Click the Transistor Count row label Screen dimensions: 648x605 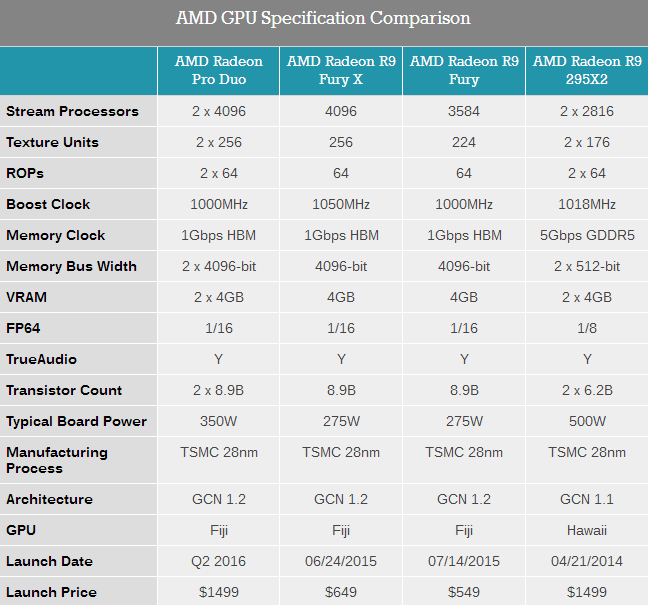tap(64, 390)
